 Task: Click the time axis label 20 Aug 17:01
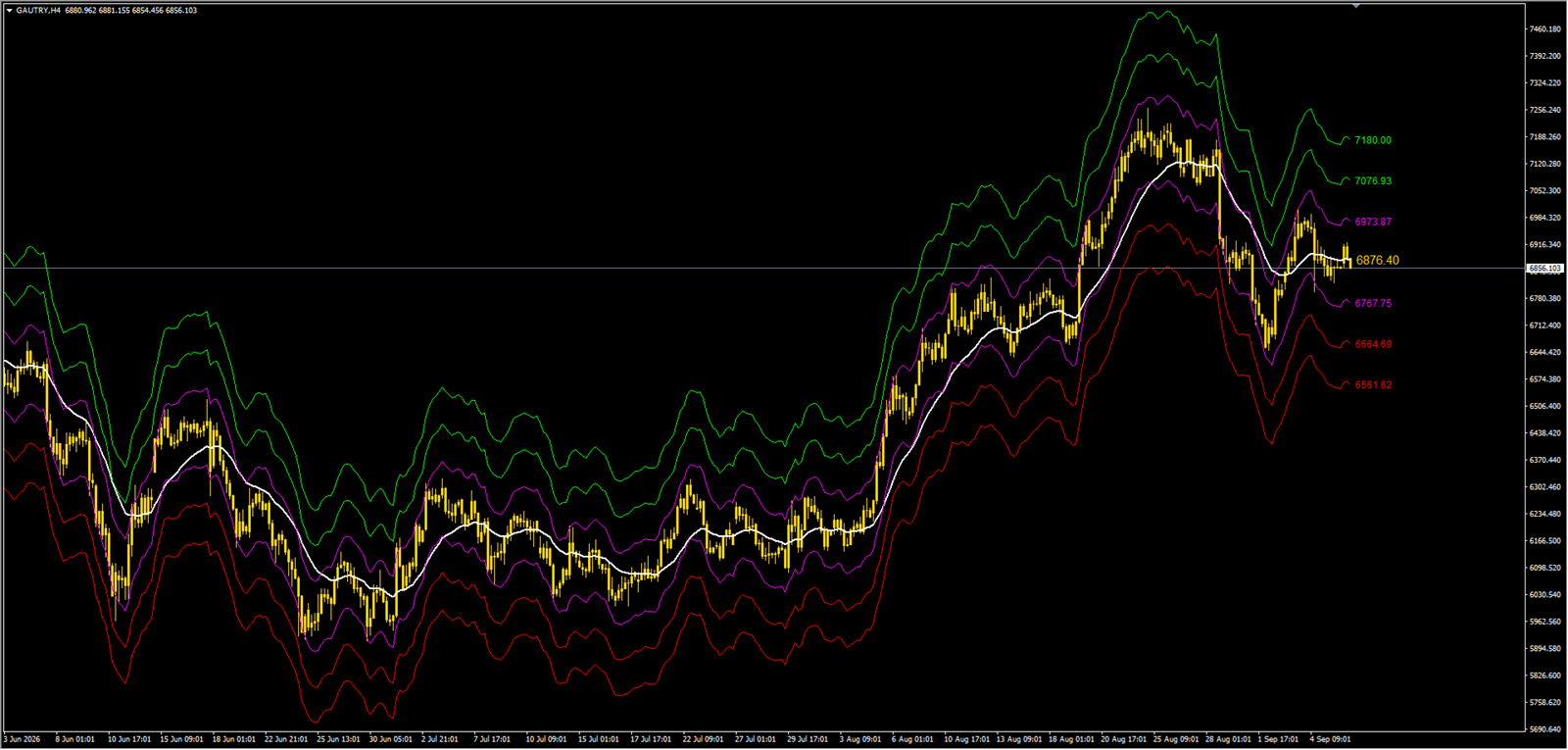1123,739
